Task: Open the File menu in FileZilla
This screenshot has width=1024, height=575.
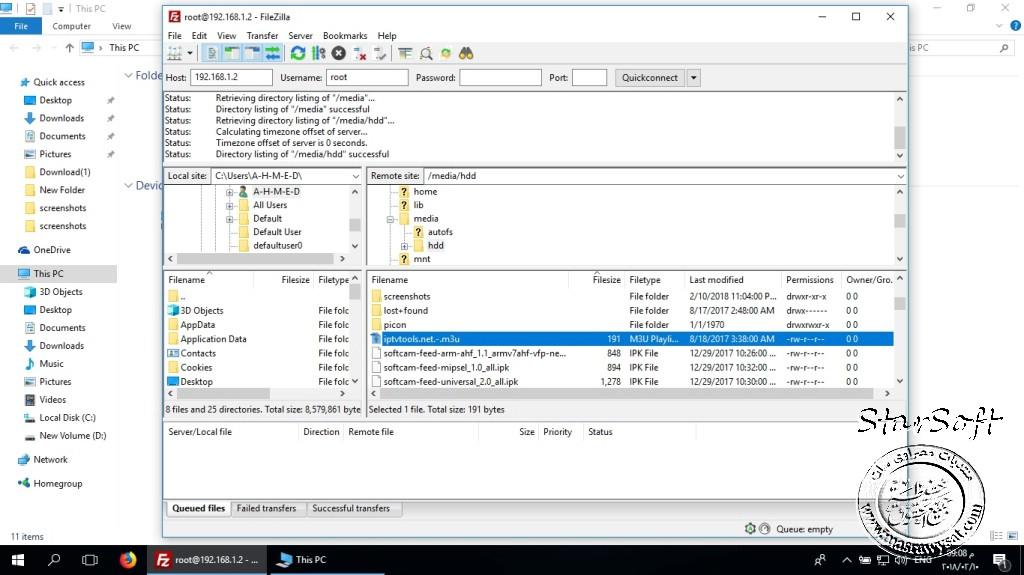Action: click(x=174, y=36)
